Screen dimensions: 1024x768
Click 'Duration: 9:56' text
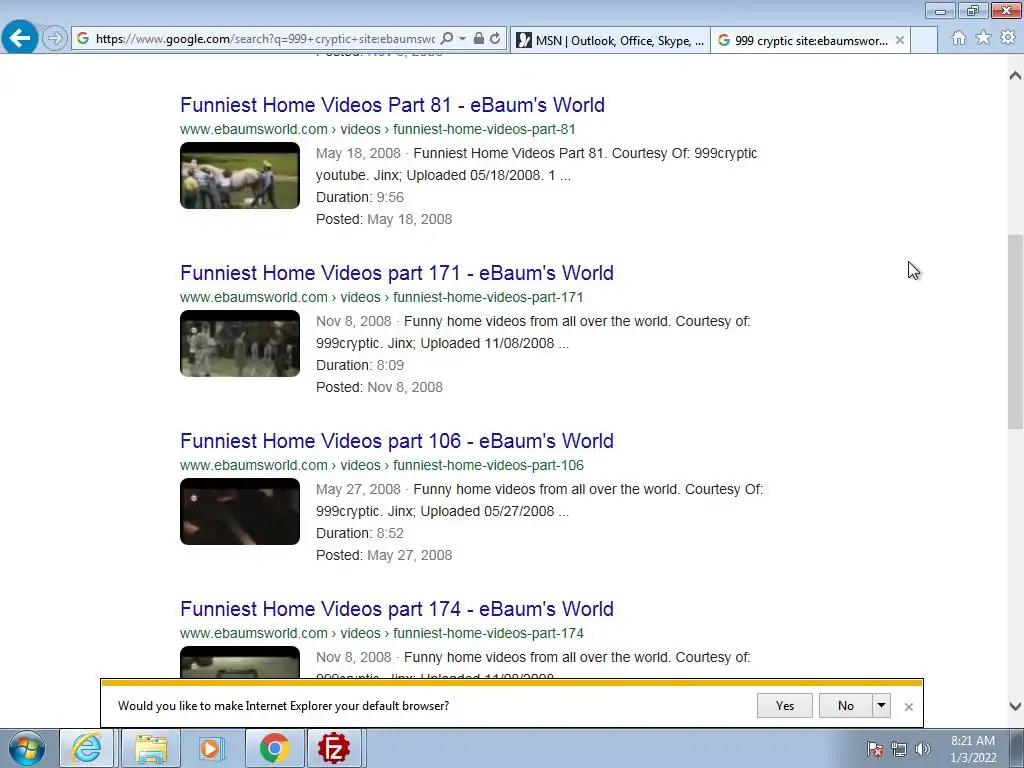(360, 197)
